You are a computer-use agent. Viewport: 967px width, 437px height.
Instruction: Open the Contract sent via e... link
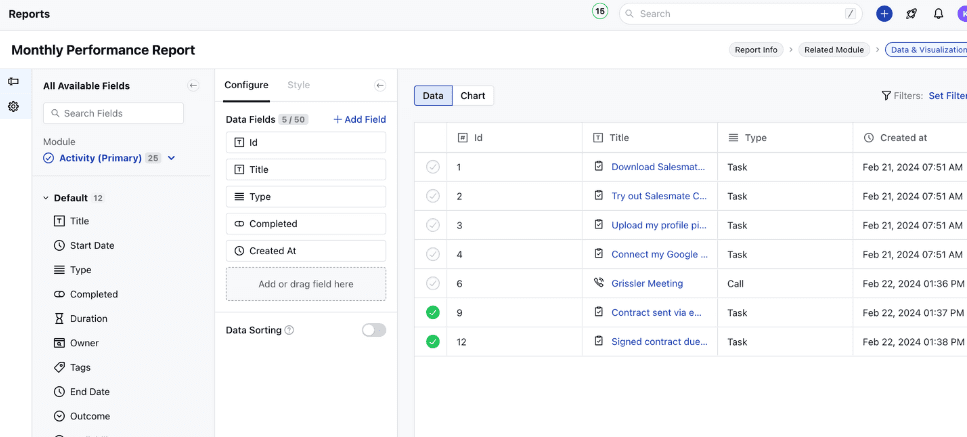[657, 312]
